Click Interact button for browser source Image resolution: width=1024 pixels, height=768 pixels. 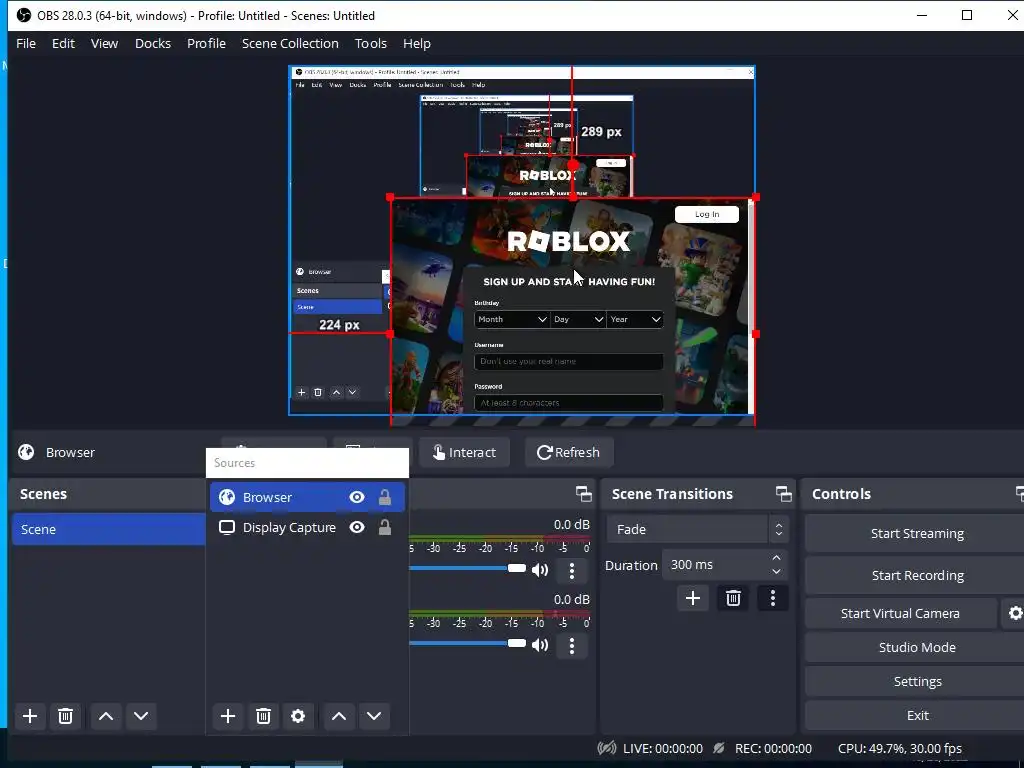464,453
